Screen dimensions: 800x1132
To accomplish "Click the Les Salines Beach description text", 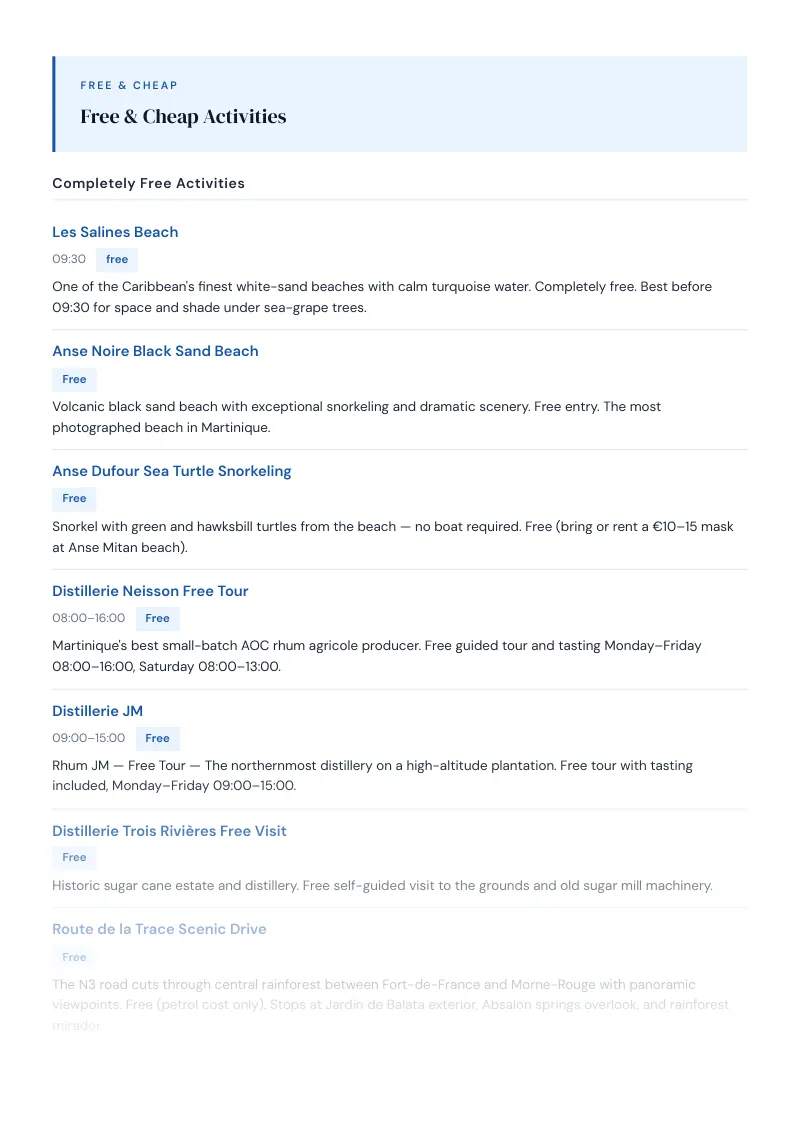I will click(x=382, y=297).
